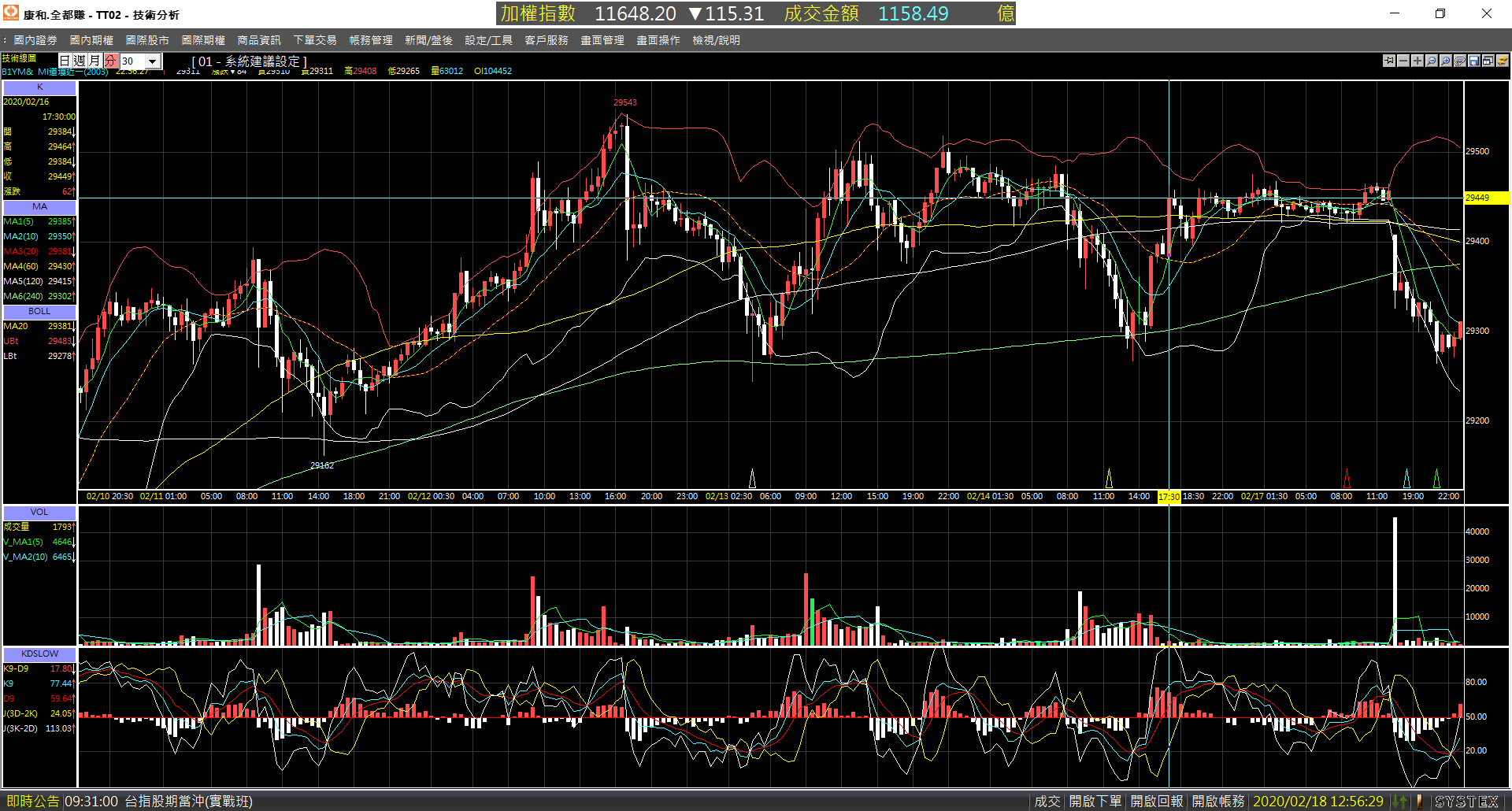This screenshot has height=811, width=1512.
Task: Click the K panel header
Action: (39, 87)
